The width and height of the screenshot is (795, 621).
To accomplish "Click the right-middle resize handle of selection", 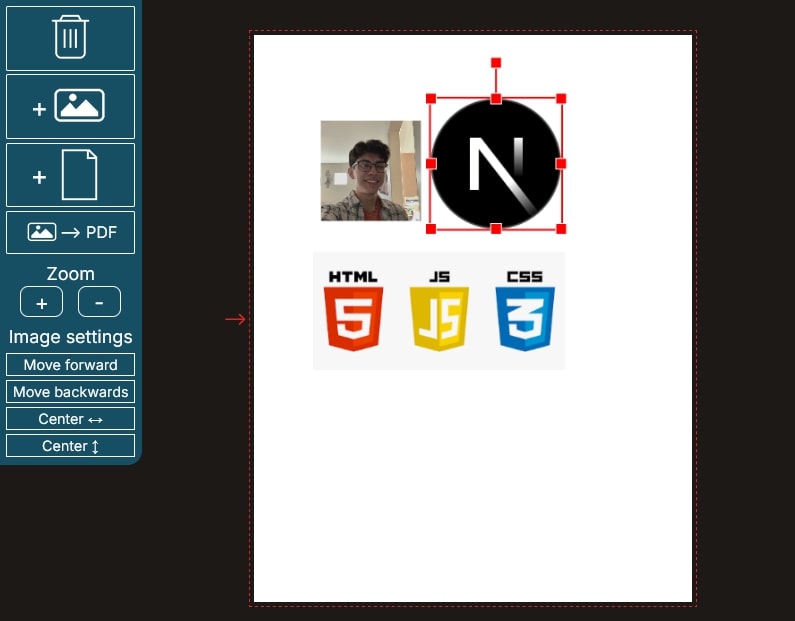I will [561, 163].
